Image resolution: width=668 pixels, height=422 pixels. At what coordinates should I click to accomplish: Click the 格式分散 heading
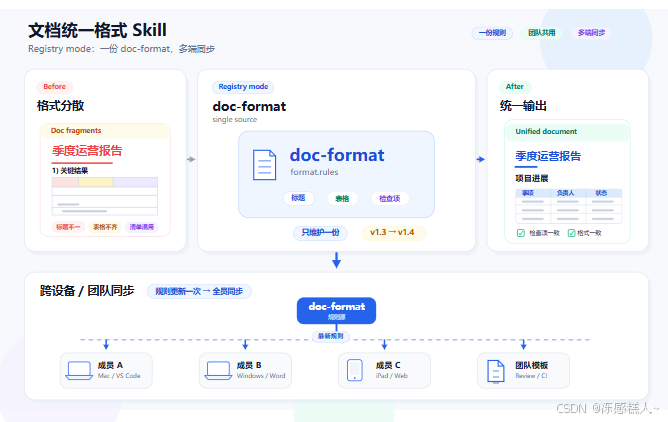[x=60, y=106]
